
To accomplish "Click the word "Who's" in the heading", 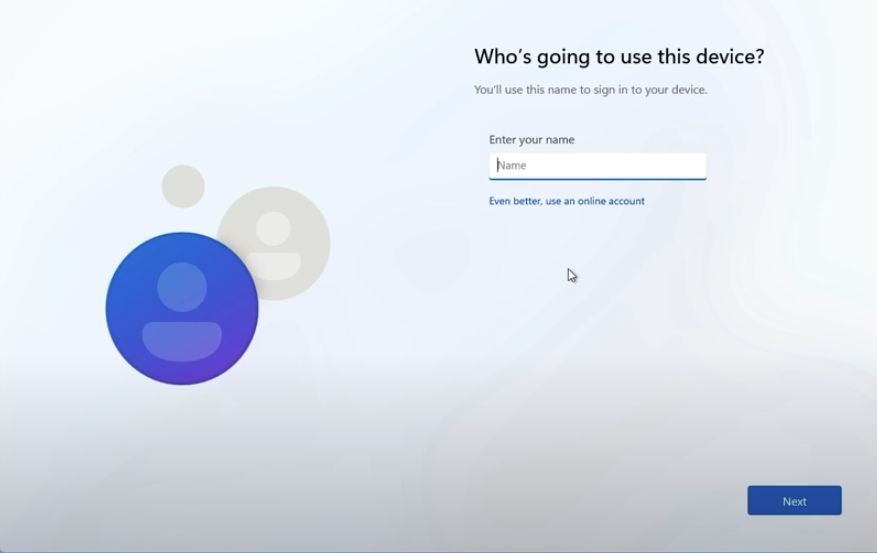I will tap(502, 57).
